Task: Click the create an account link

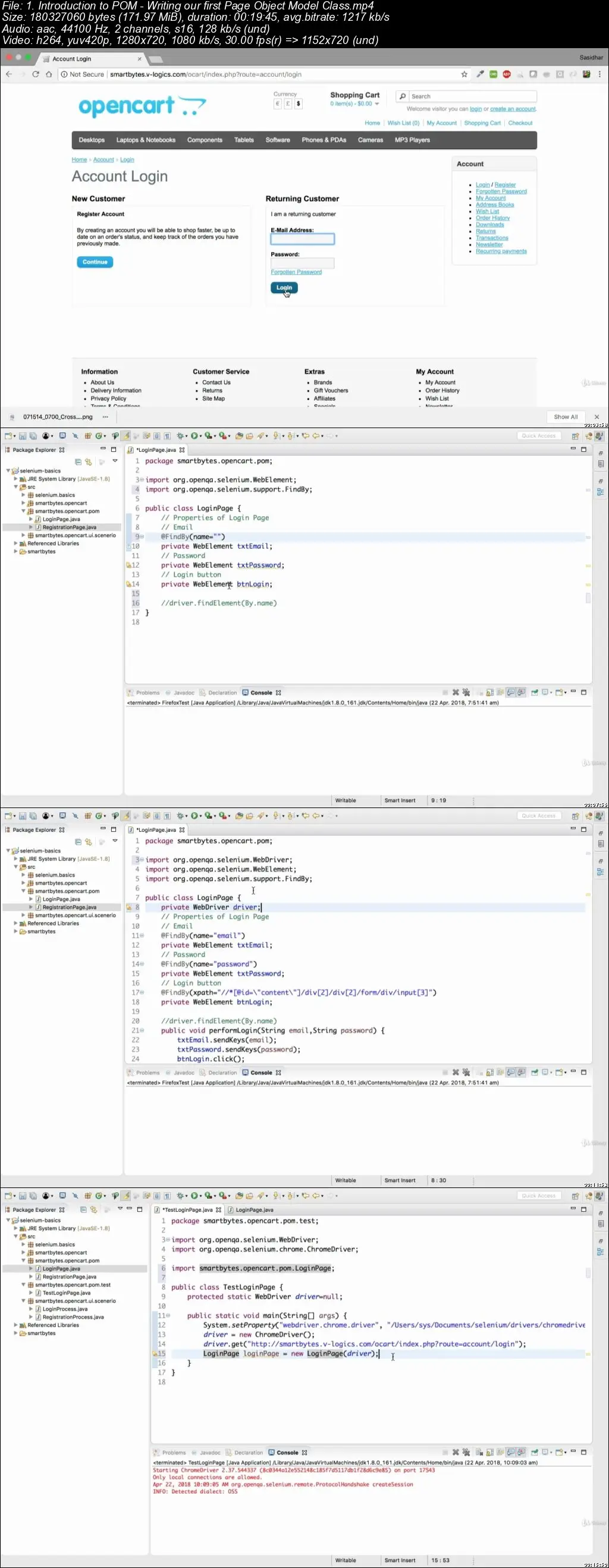Action: 513,109
